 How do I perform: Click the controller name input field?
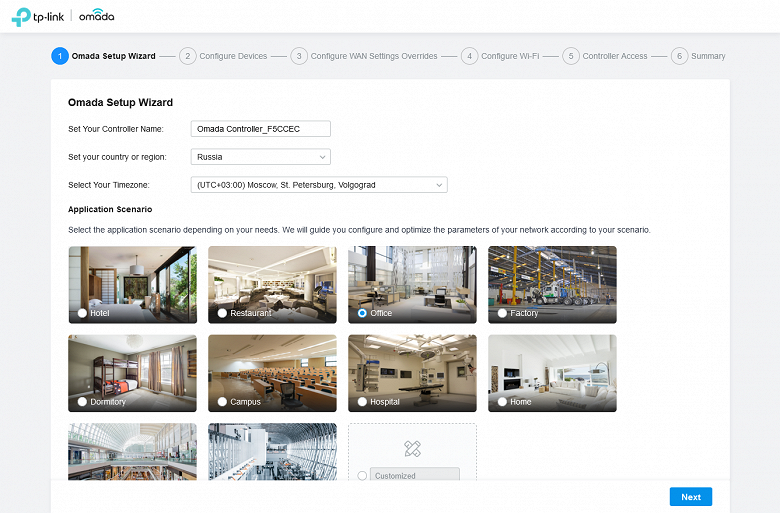pos(261,129)
